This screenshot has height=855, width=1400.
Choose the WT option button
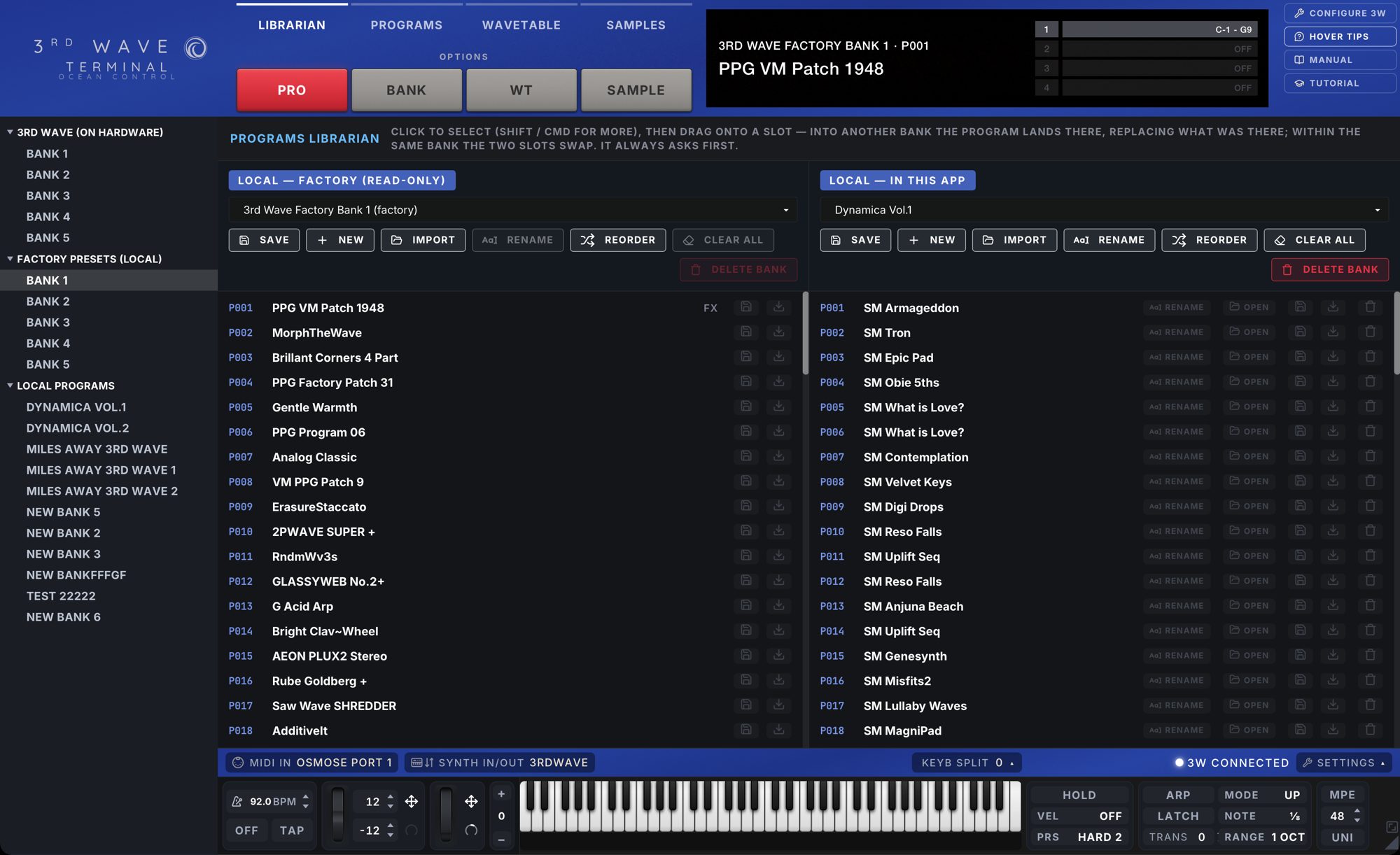(521, 90)
